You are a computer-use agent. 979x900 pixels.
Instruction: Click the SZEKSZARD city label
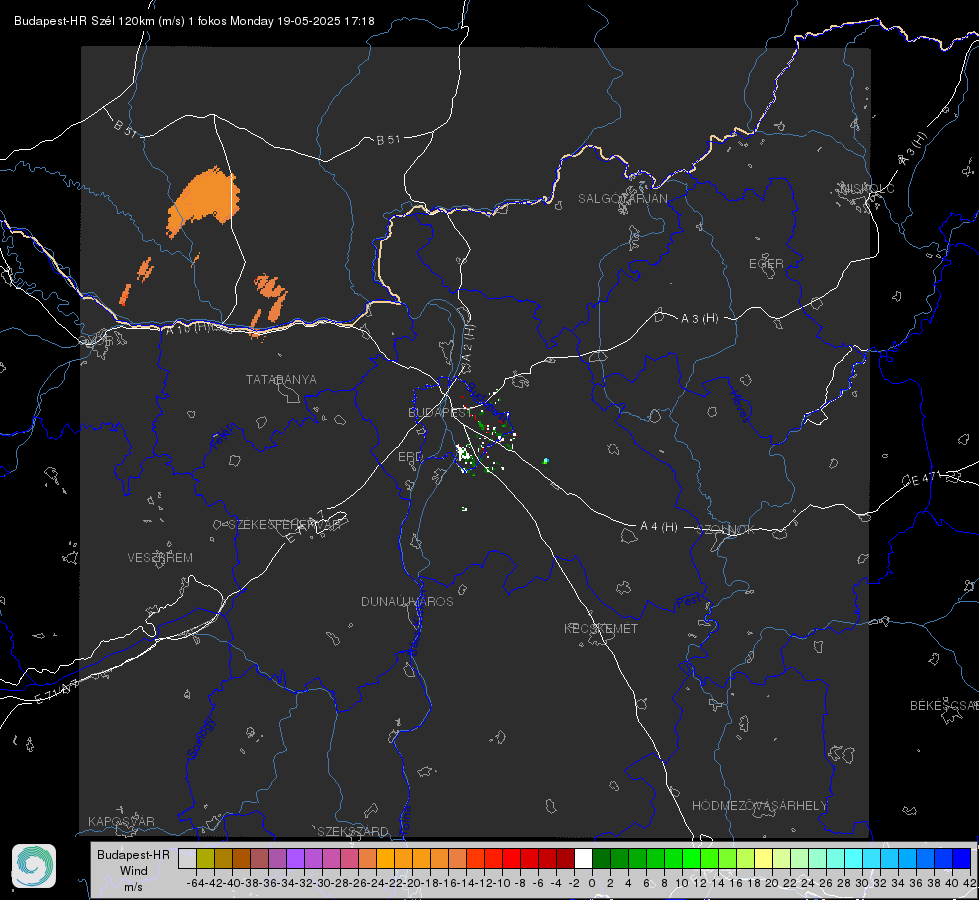[353, 831]
